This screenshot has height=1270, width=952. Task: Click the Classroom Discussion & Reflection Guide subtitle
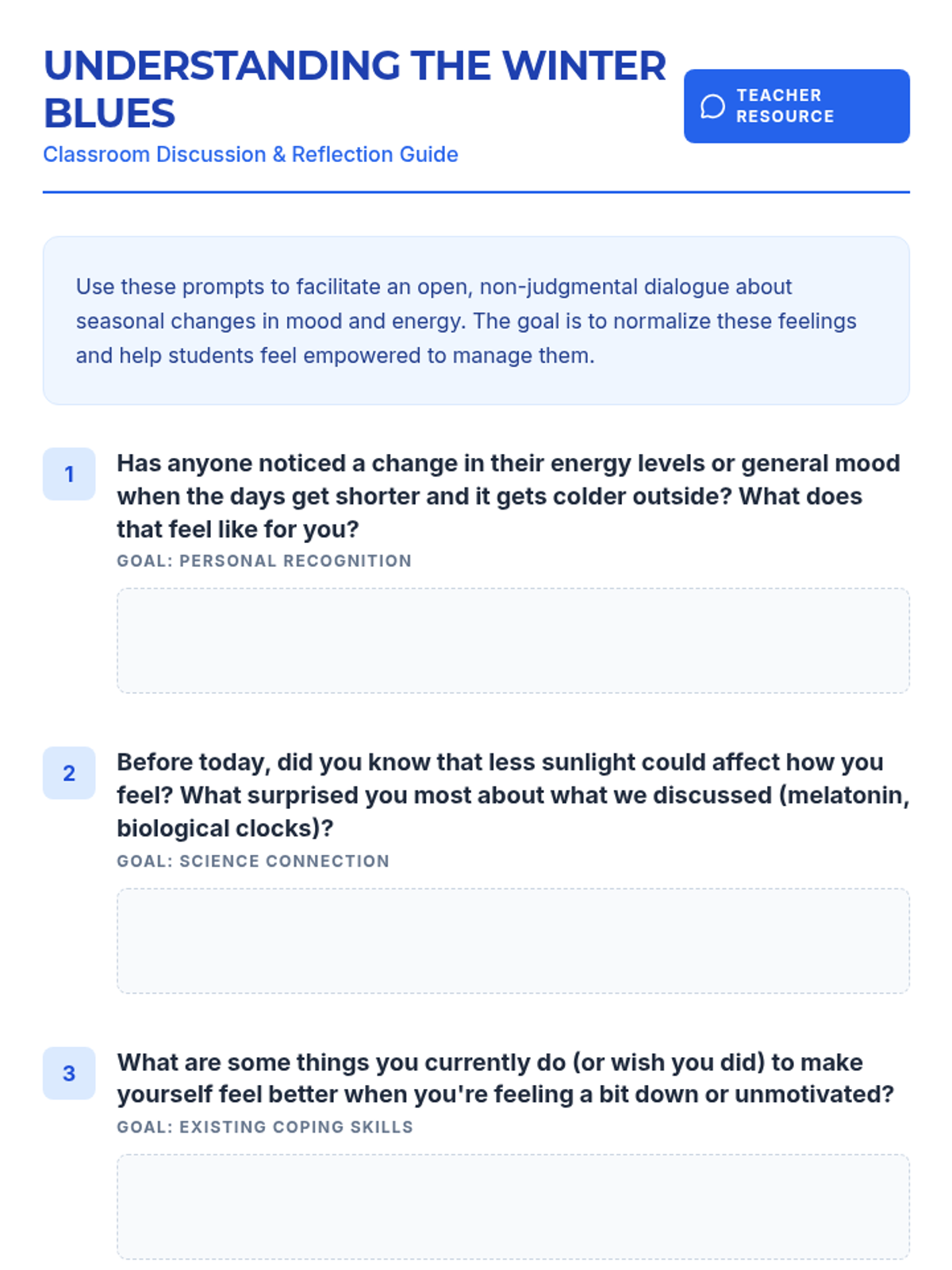pos(251,154)
